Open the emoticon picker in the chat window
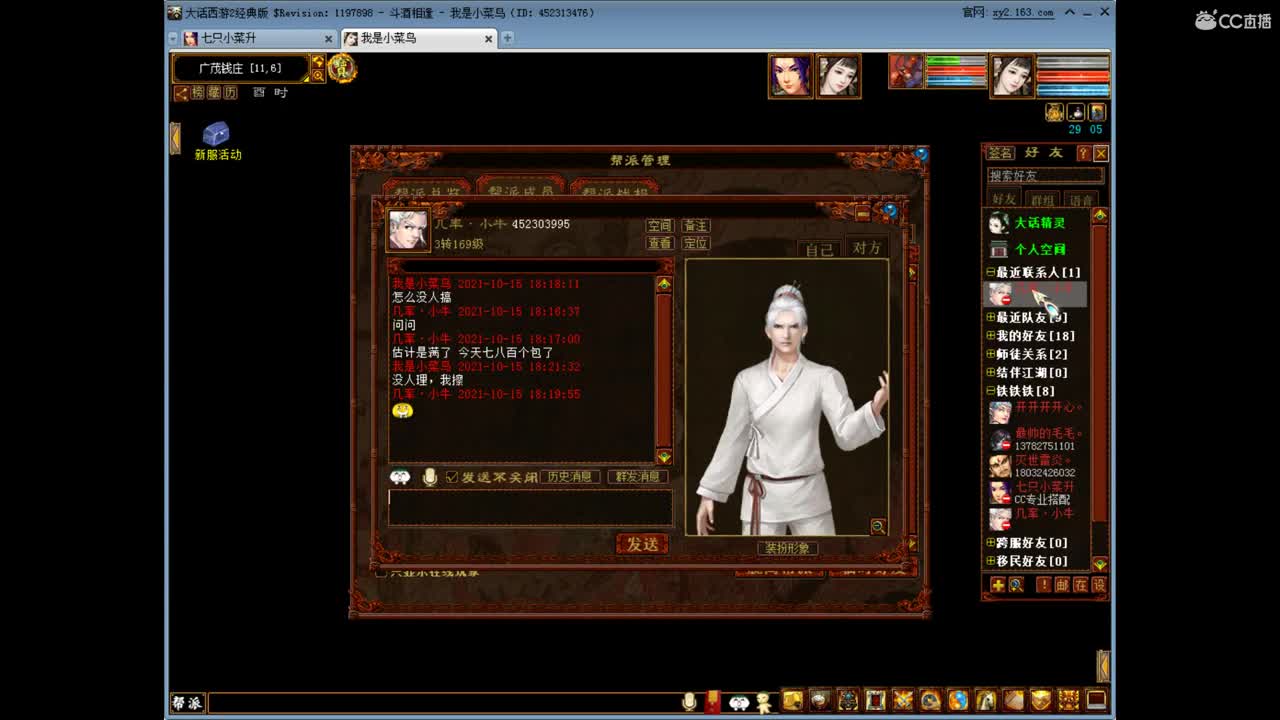The image size is (1280, 720). [x=400, y=477]
